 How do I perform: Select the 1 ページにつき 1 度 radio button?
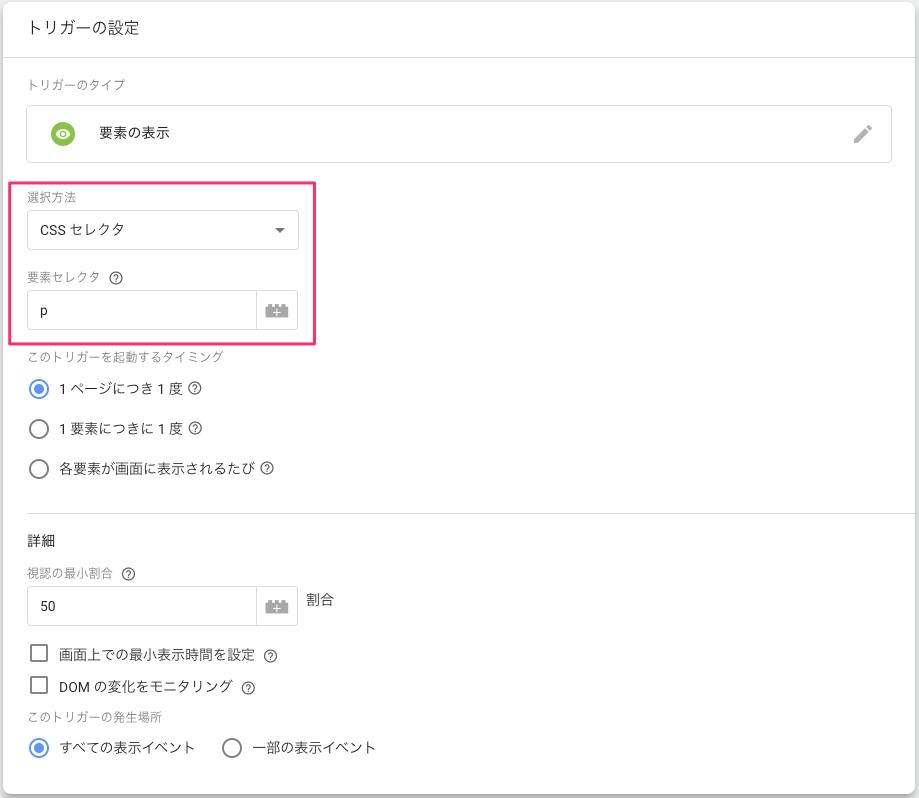pos(39,389)
